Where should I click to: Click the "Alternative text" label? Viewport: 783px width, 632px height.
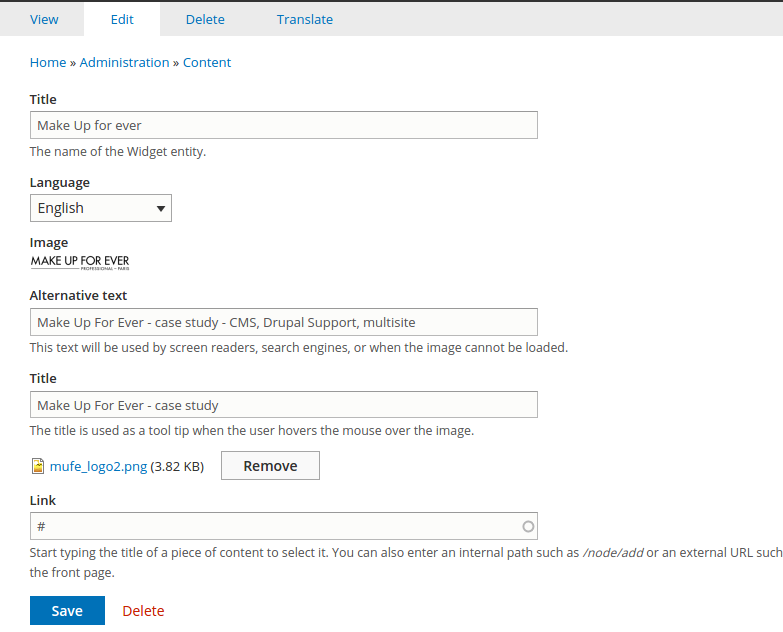tap(78, 296)
